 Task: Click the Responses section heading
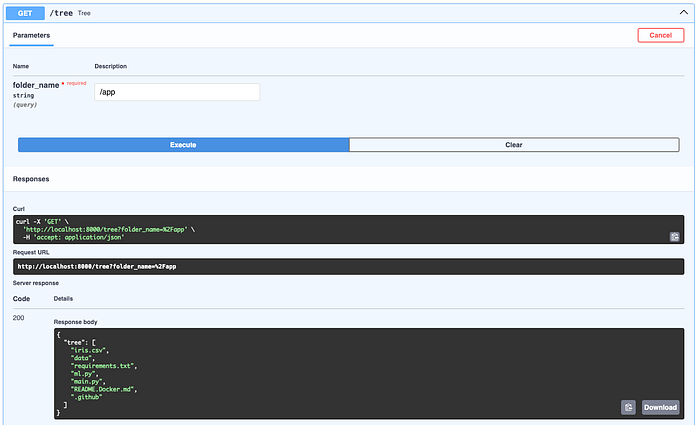tap(31, 179)
